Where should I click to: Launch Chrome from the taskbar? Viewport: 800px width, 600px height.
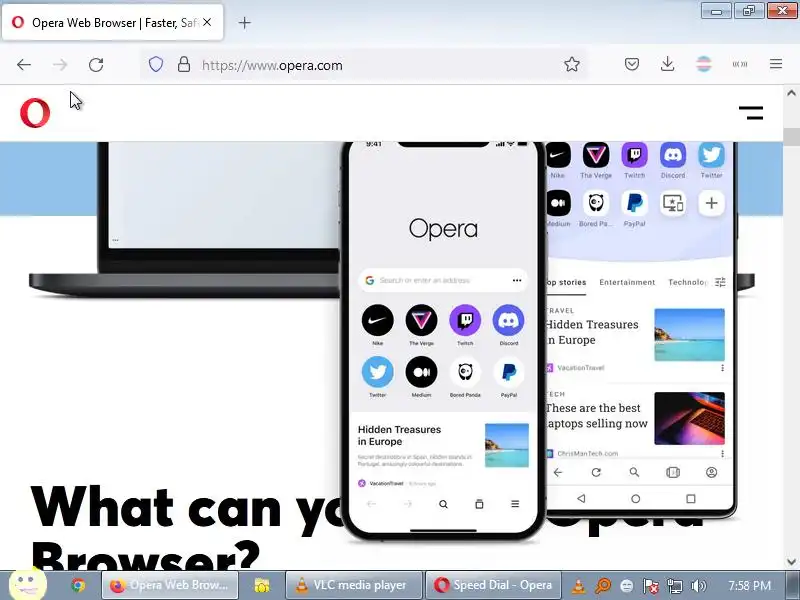78,585
